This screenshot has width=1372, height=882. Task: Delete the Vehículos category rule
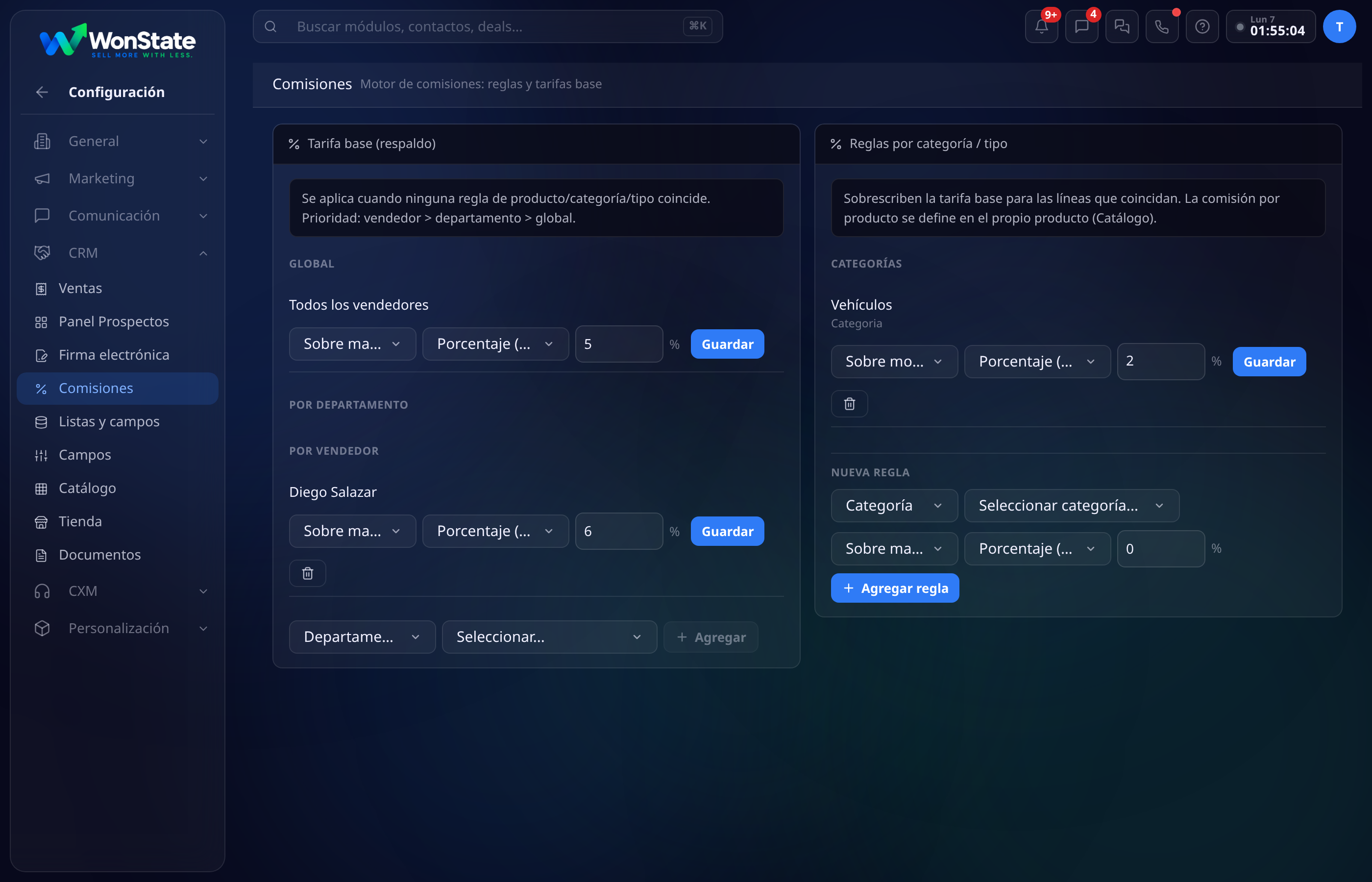pyautogui.click(x=849, y=404)
